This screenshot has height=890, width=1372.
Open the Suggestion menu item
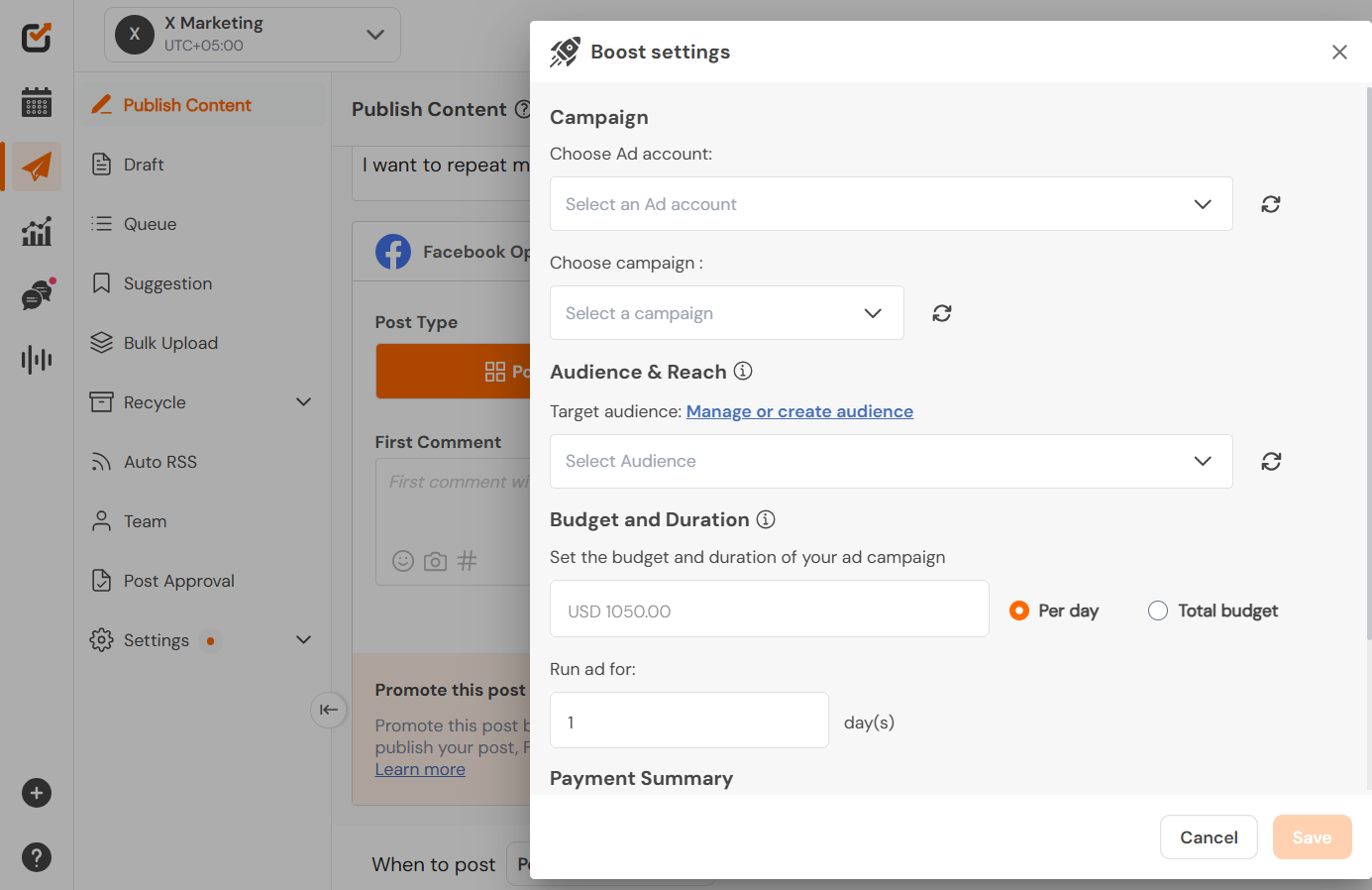pos(202,283)
